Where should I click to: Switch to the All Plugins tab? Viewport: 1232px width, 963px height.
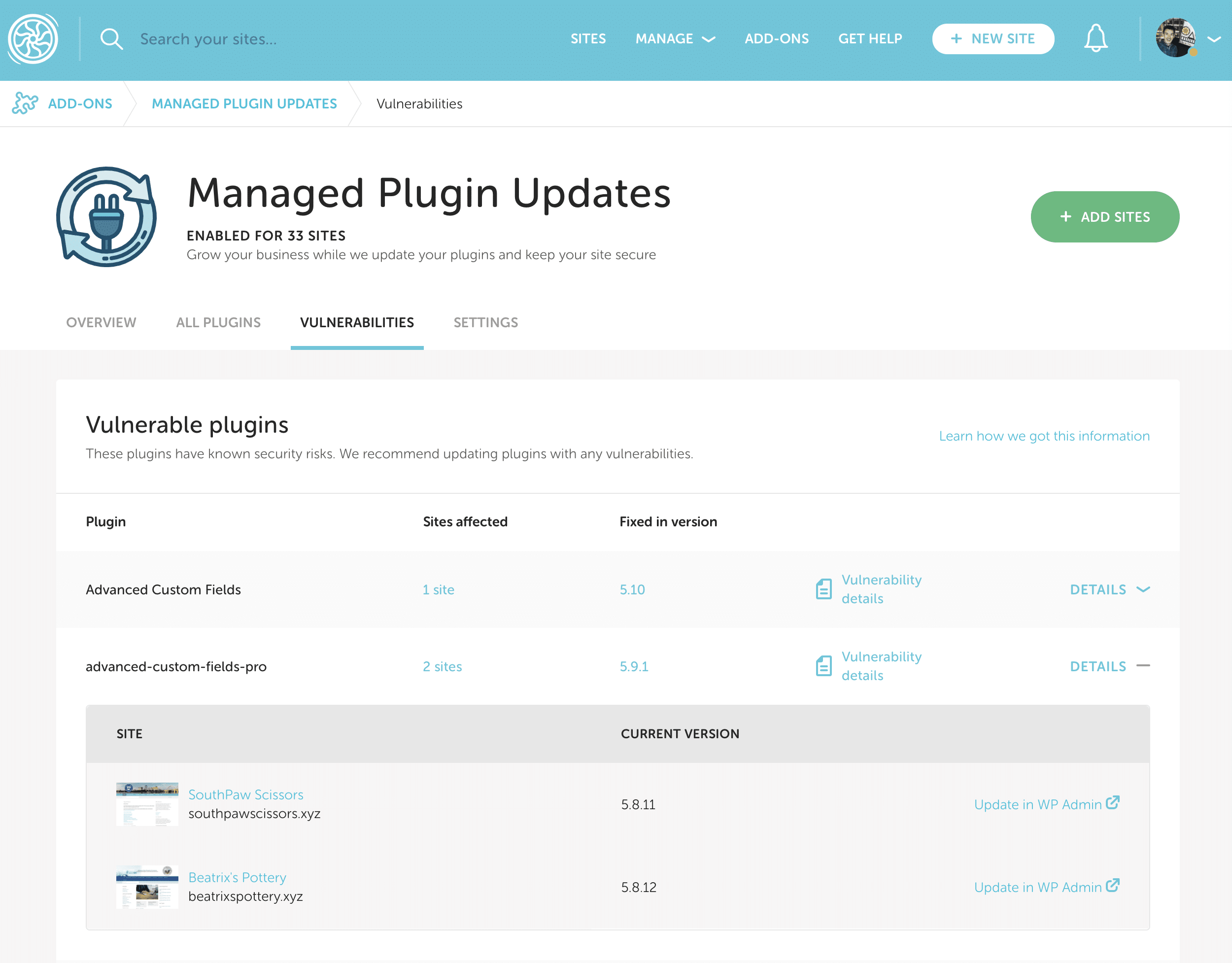218,322
